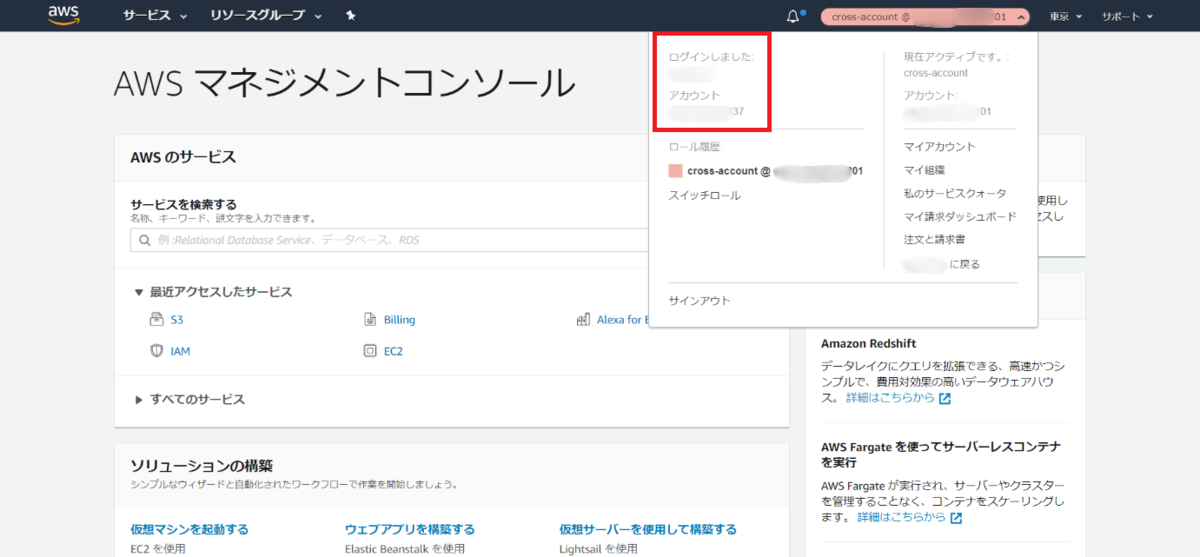Open the サービス dropdown menu

point(155,16)
